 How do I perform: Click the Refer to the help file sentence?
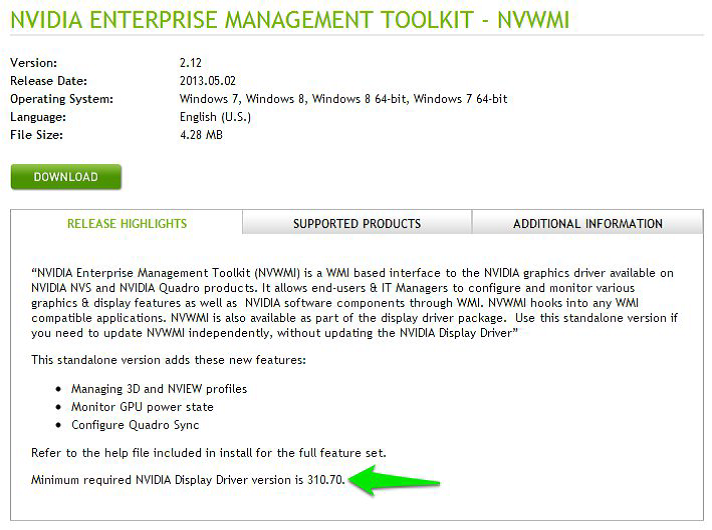208,453
